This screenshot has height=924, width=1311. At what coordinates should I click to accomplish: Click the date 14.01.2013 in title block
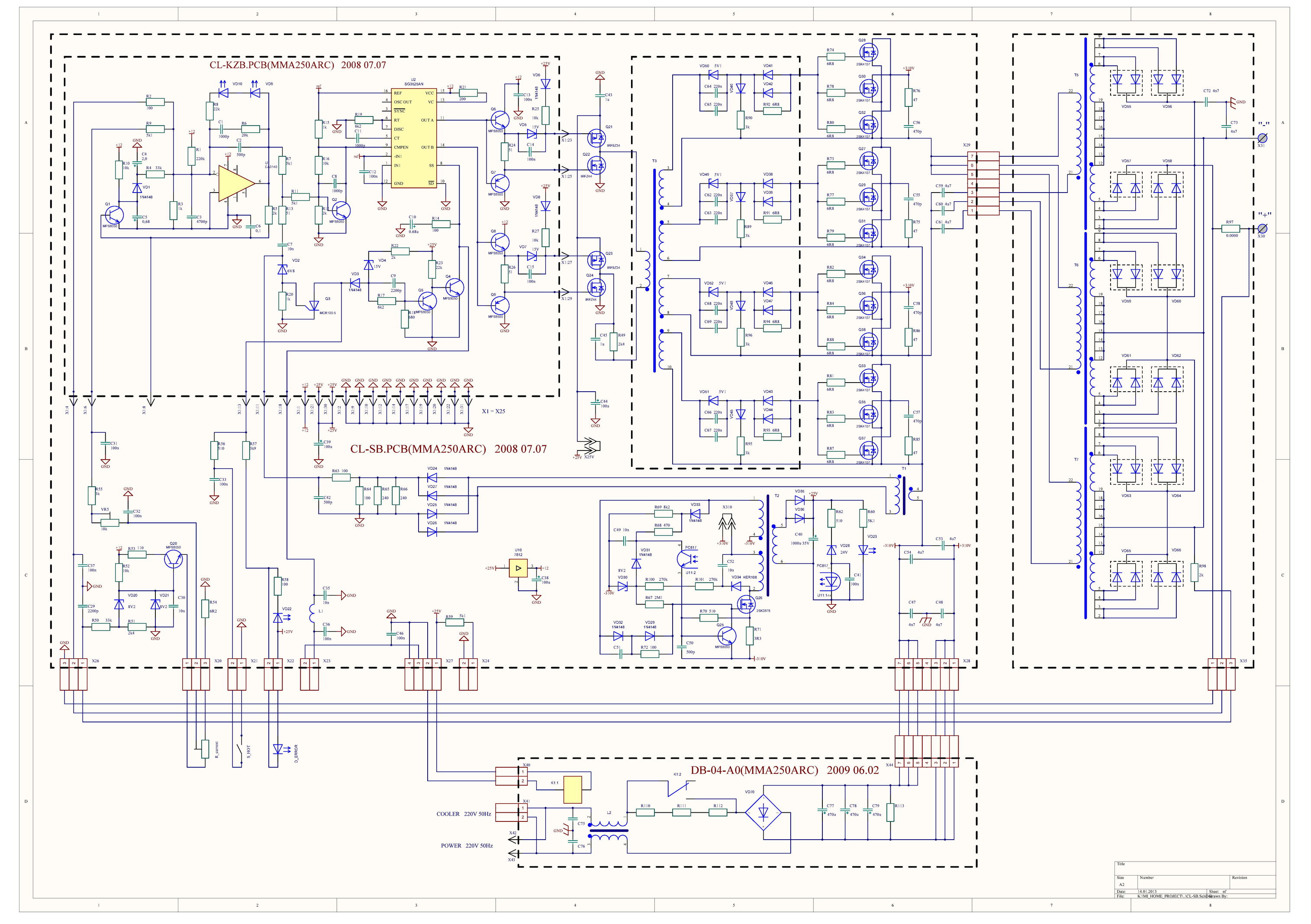pos(1148,891)
